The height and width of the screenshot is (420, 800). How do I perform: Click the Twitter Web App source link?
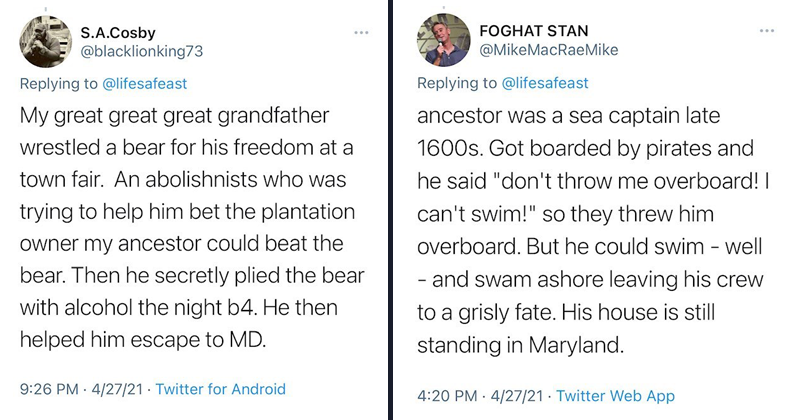click(615, 395)
